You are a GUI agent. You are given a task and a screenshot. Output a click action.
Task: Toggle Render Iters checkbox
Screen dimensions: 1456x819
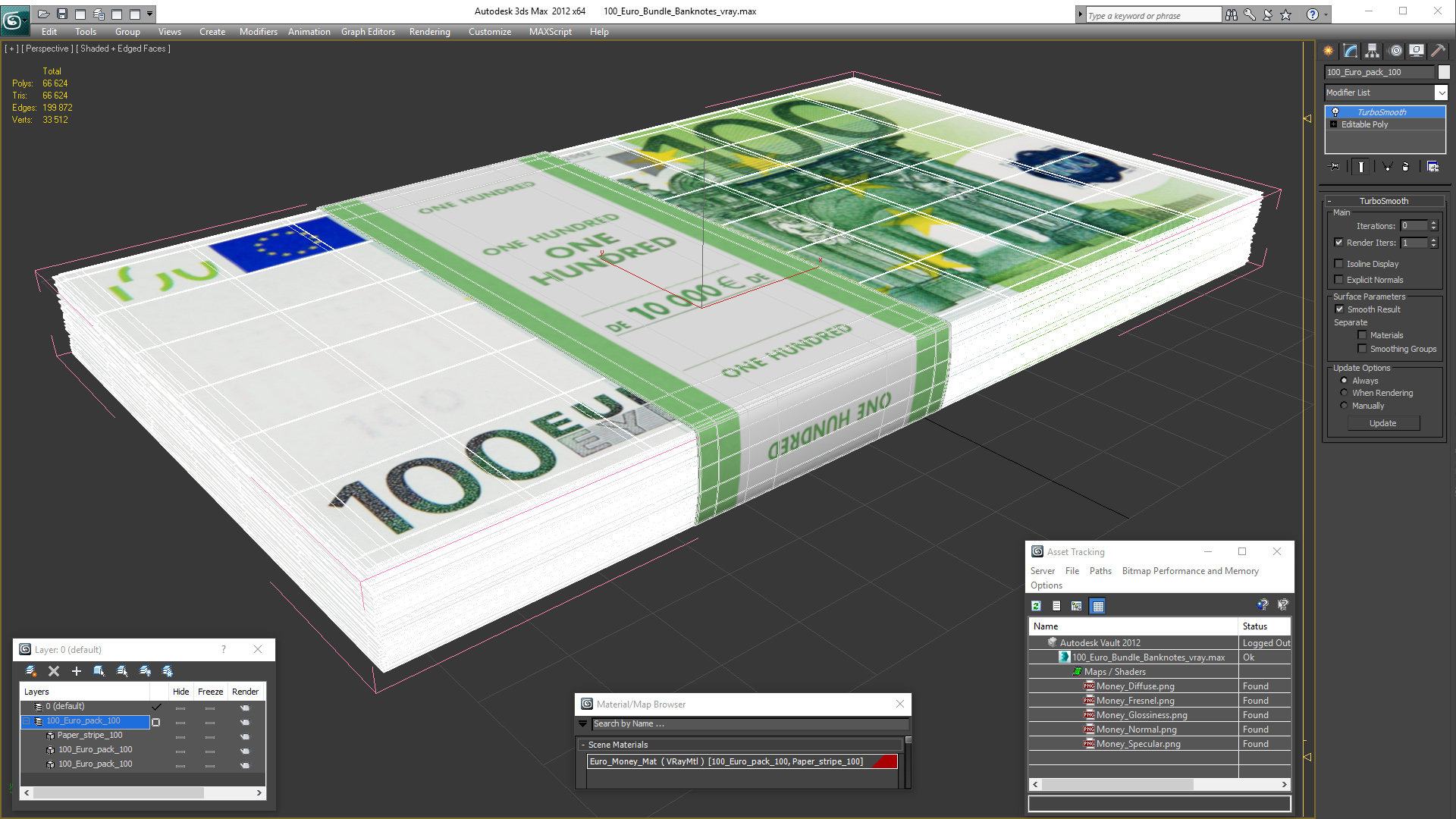(1338, 243)
